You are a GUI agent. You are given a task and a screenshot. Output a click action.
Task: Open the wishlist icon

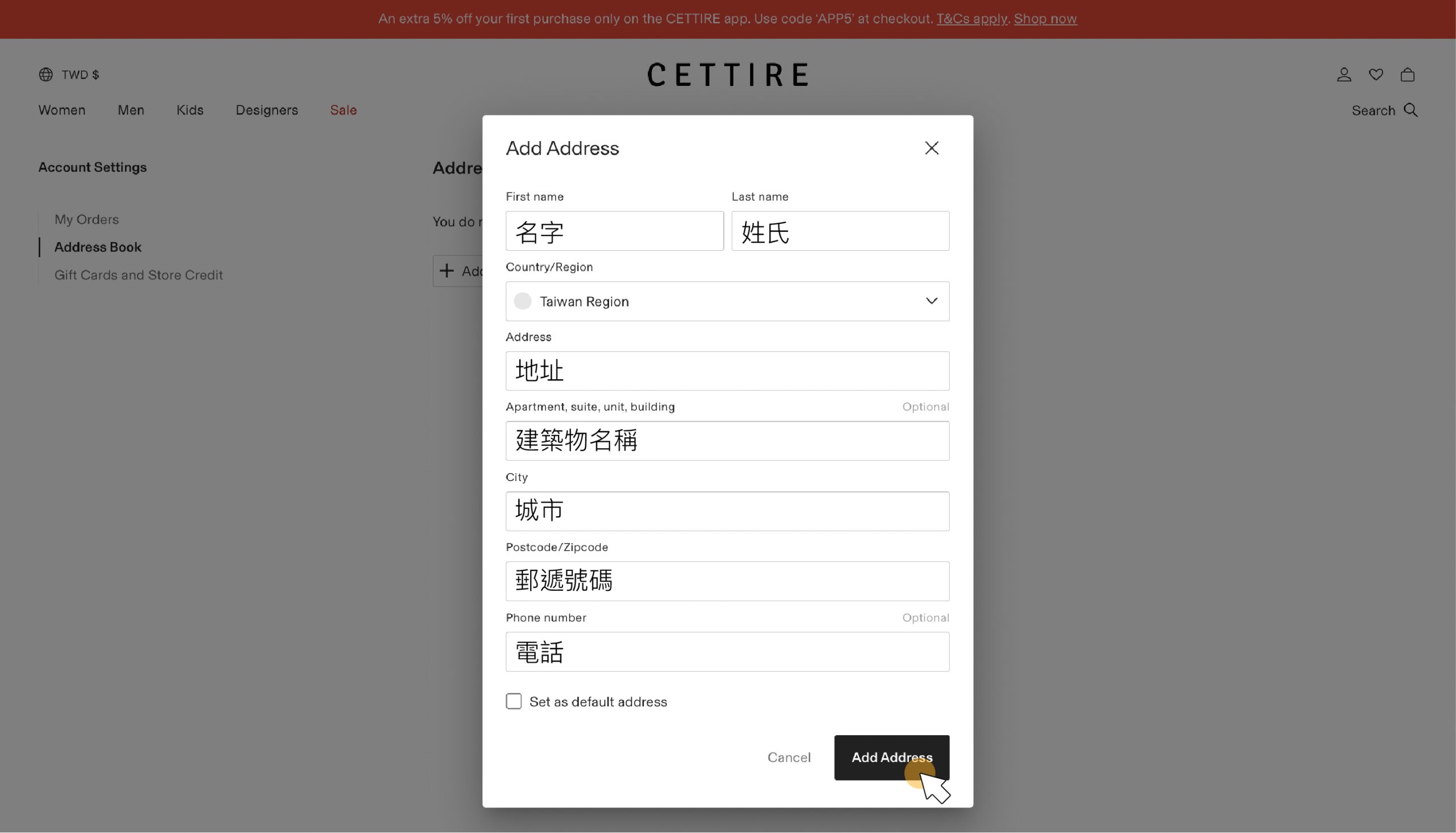(1376, 73)
